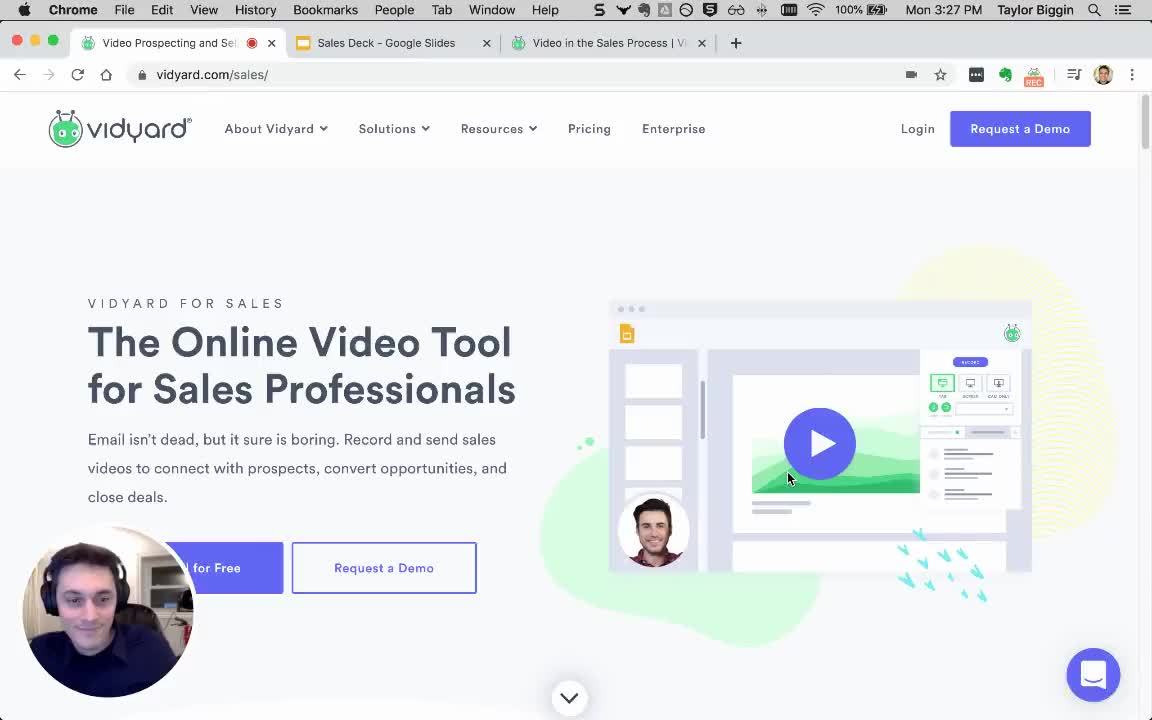1152x720 pixels.
Task: Click the browser home icon
Action: click(106, 74)
